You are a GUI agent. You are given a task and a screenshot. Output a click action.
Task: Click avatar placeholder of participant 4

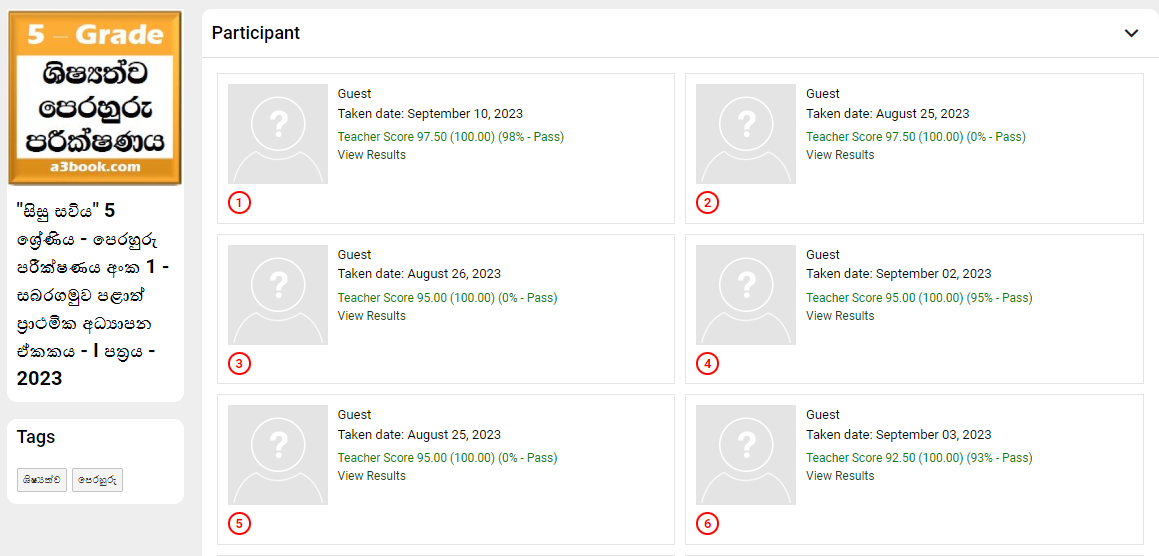(x=746, y=295)
